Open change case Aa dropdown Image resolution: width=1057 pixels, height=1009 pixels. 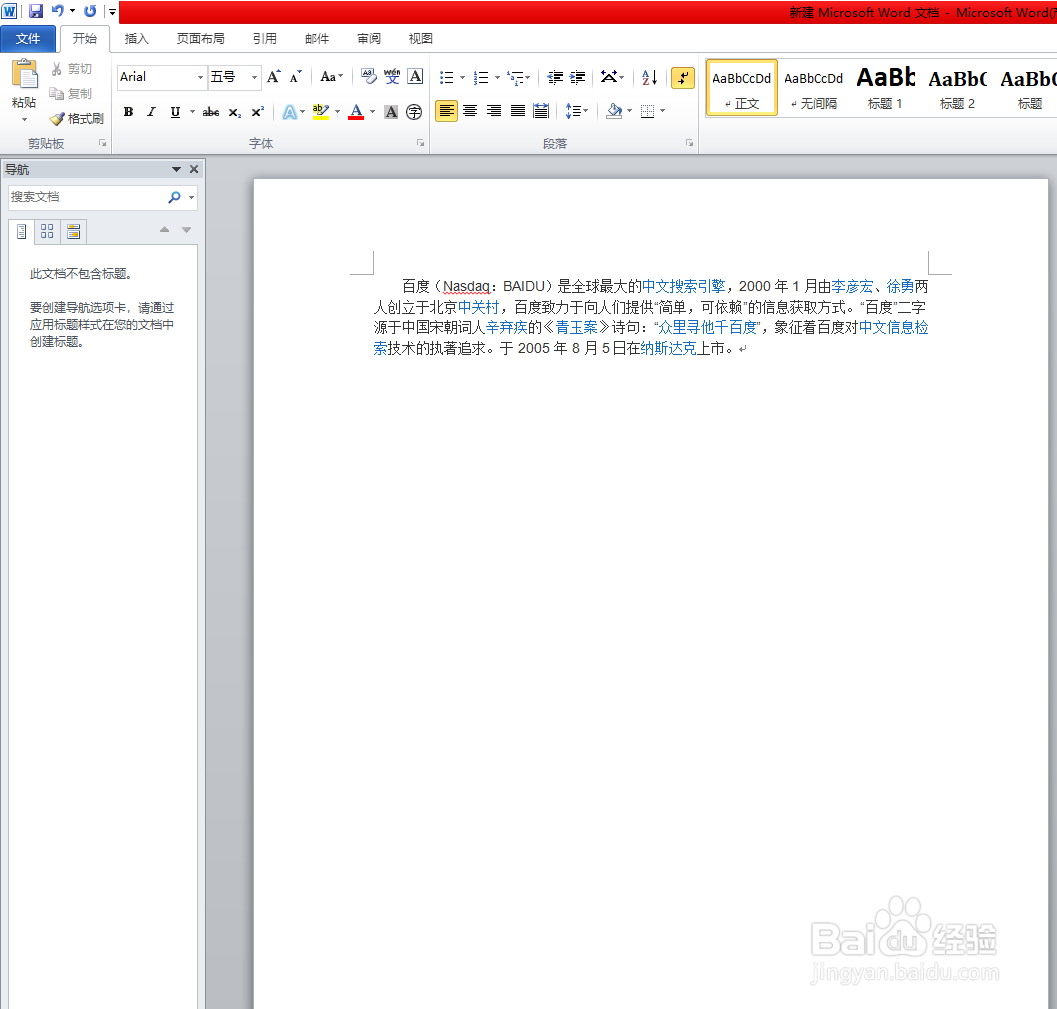tap(332, 77)
